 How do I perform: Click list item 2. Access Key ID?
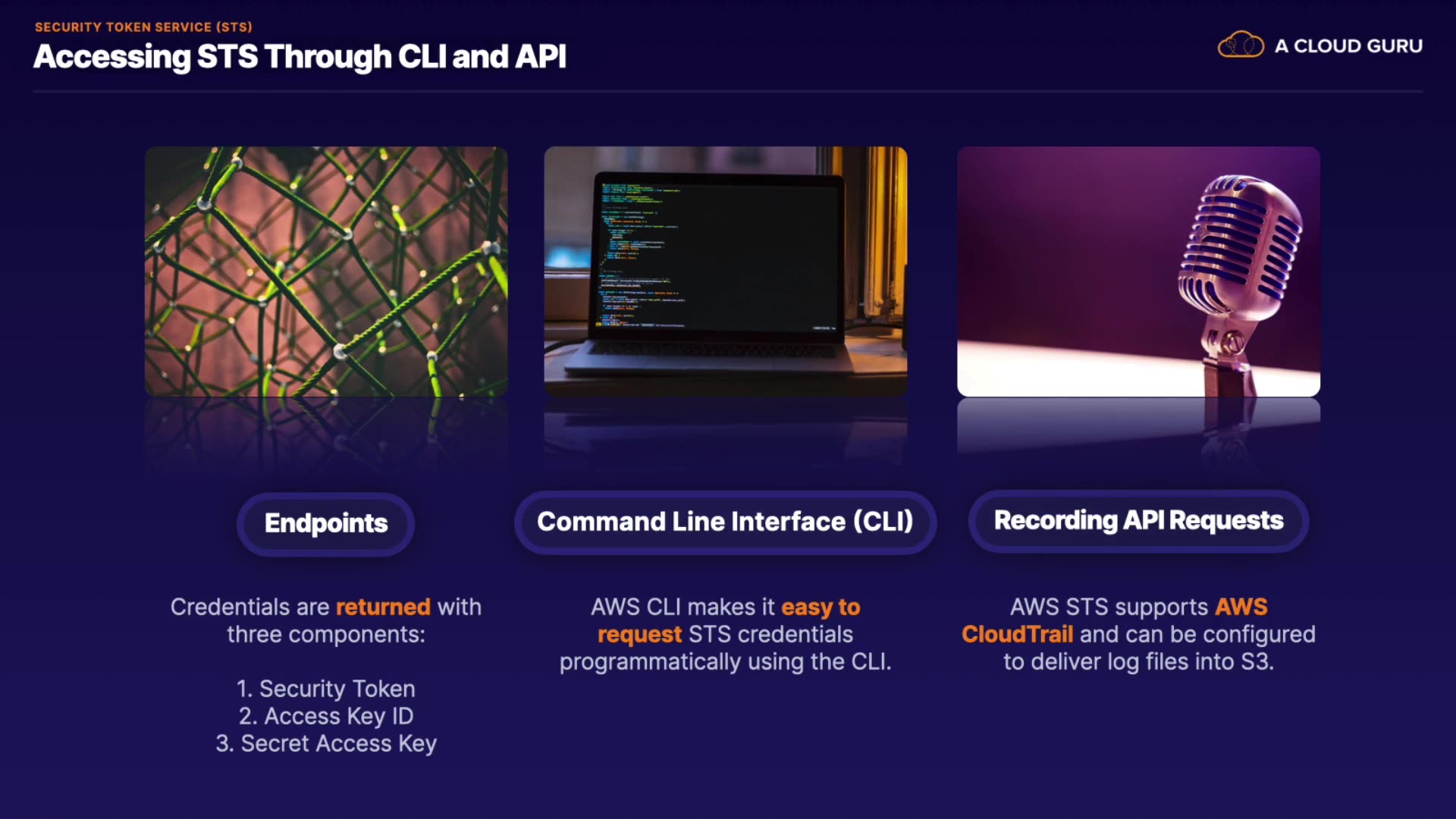[325, 717]
